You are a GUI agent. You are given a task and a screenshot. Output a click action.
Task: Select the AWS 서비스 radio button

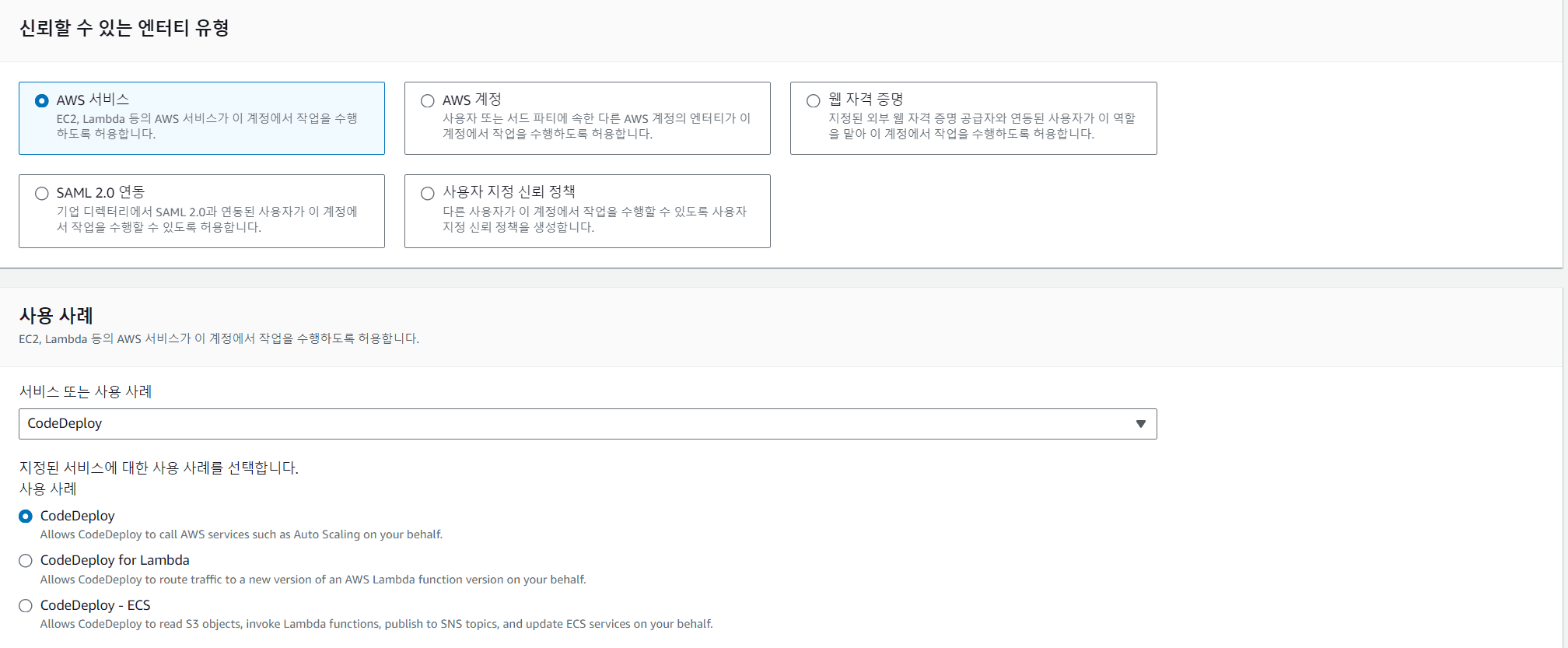42,101
